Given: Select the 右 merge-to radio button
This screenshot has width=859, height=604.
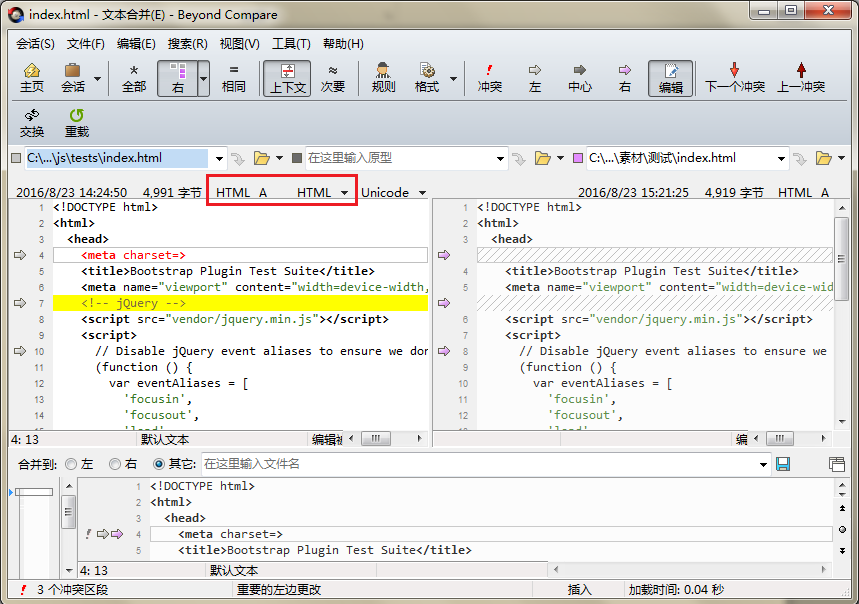Looking at the screenshot, I should click(x=115, y=464).
